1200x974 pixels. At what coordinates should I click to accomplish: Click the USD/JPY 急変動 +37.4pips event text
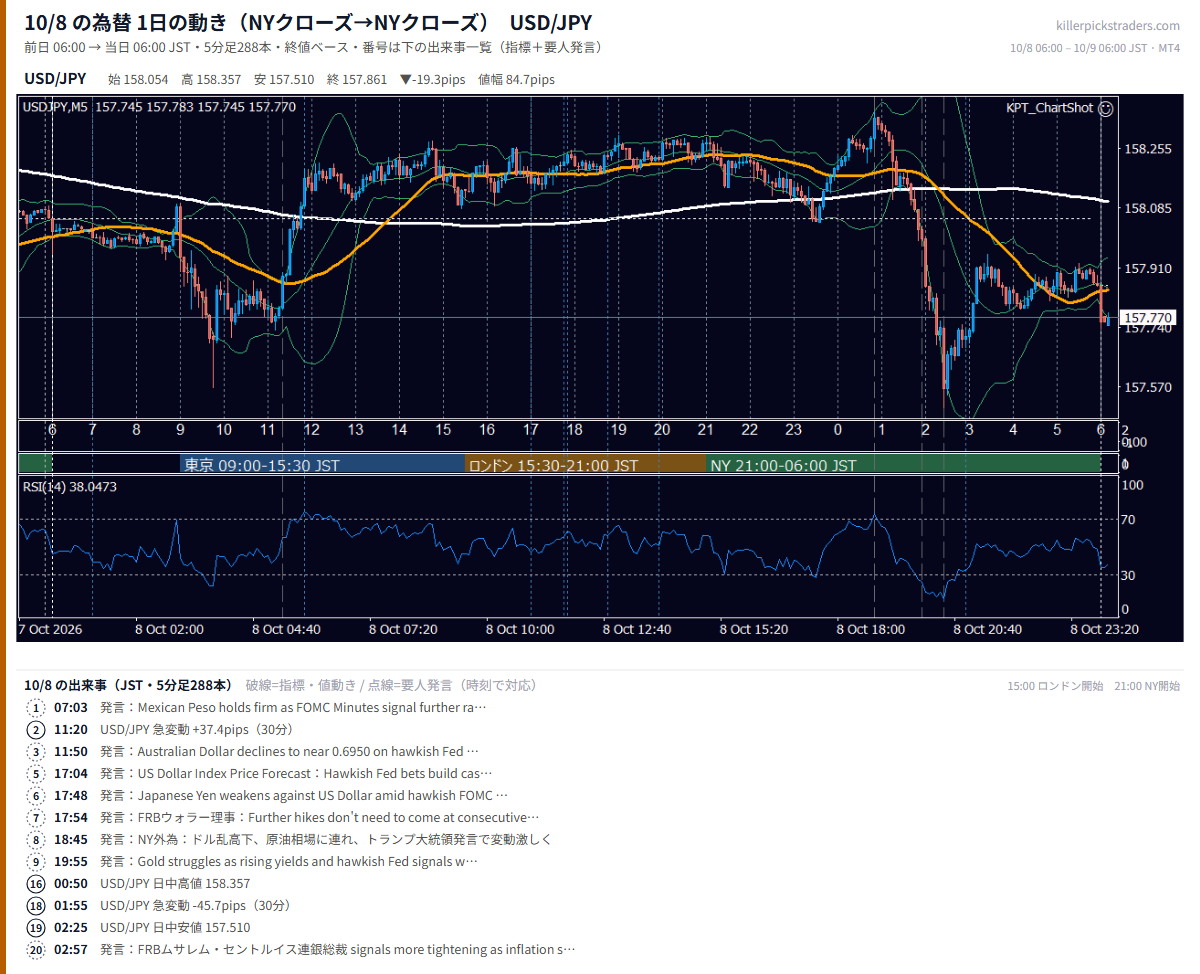click(x=196, y=729)
